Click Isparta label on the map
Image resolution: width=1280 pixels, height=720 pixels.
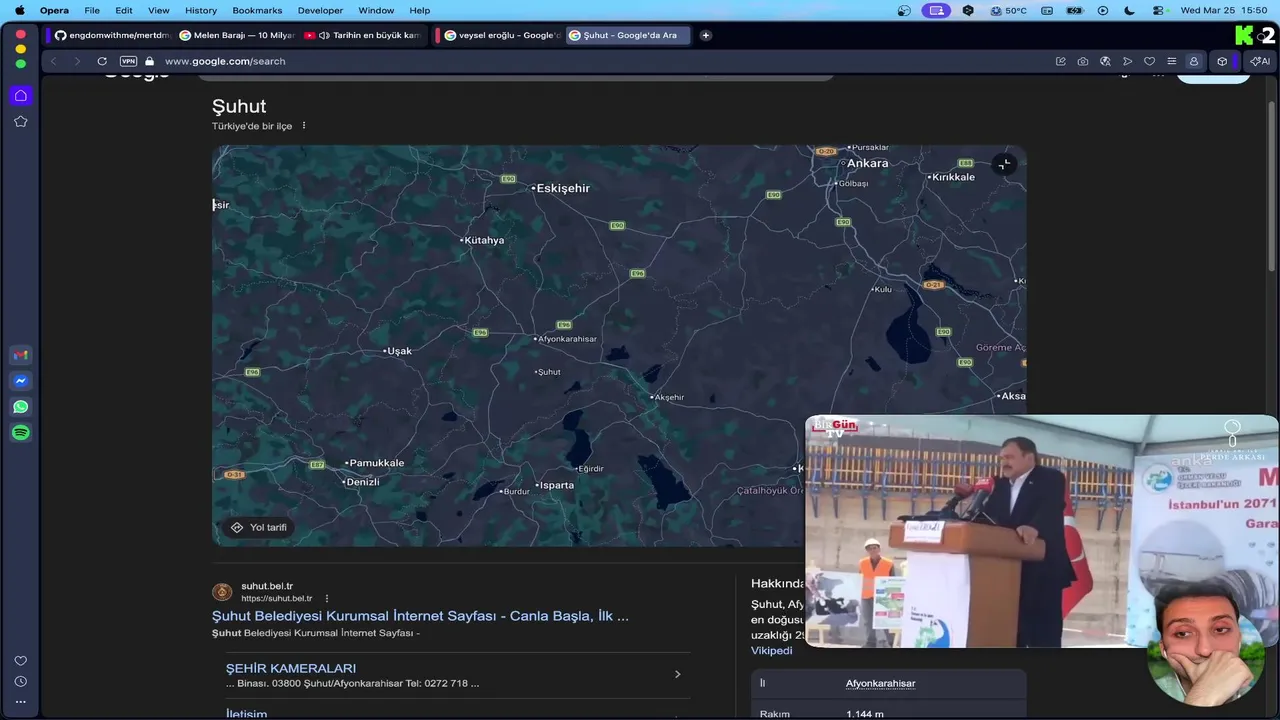[555, 485]
